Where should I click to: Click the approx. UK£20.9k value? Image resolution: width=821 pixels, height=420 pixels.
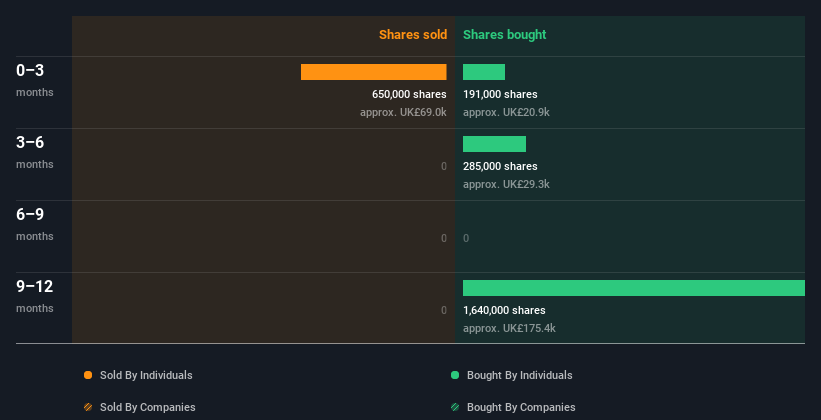tap(506, 112)
